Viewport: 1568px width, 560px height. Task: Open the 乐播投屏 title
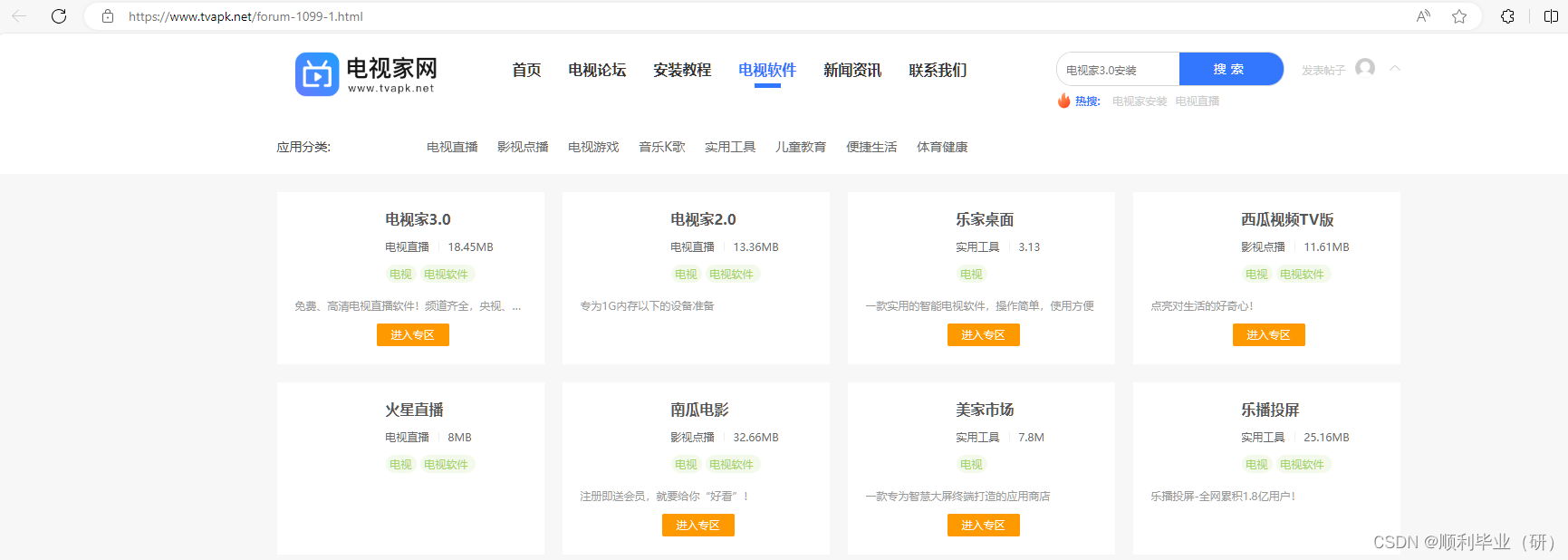(x=1270, y=410)
